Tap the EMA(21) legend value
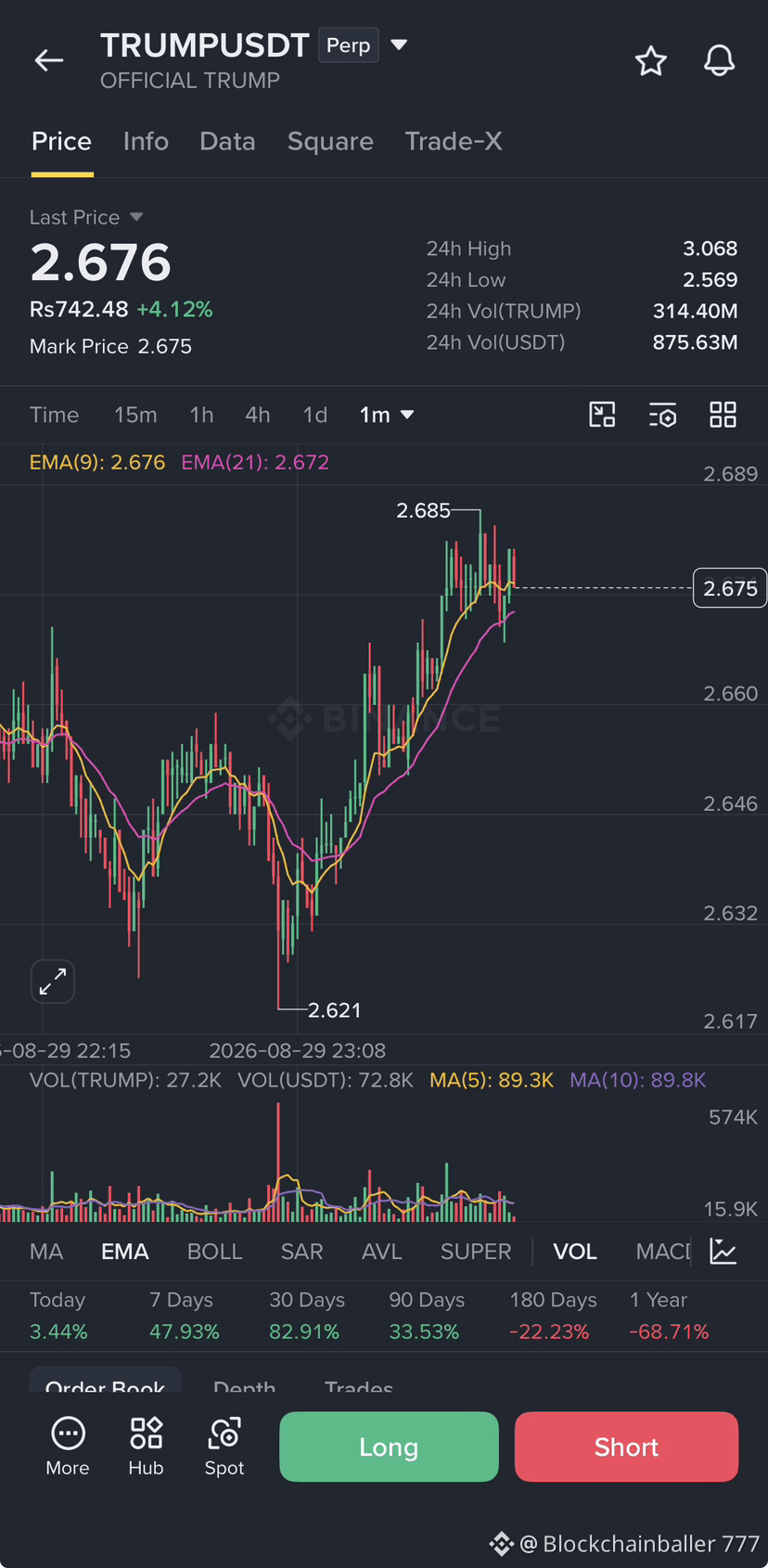768x1568 pixels. pos(255,462)
